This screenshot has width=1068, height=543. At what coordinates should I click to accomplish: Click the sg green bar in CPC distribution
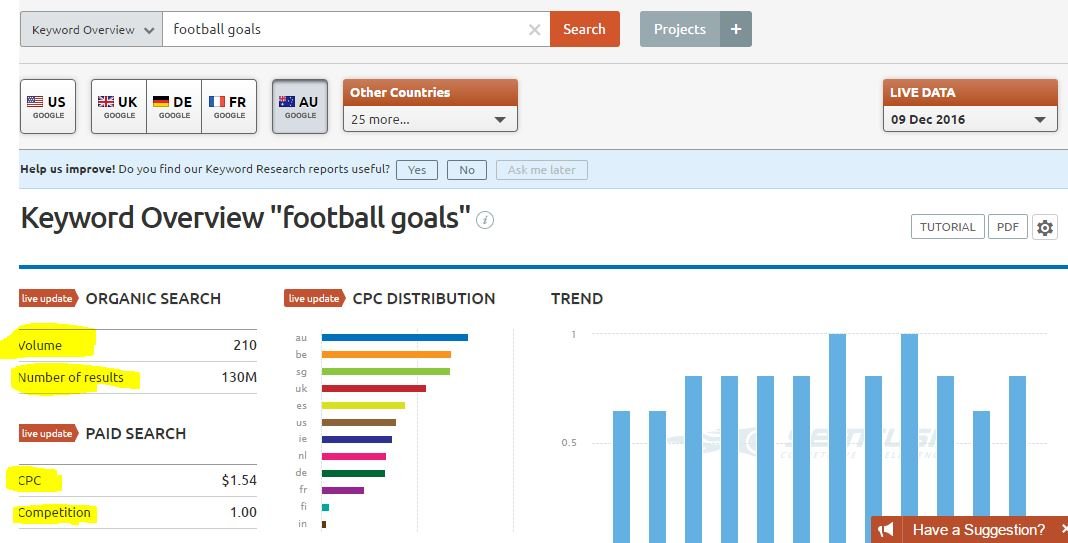click(x=386, y=371)
